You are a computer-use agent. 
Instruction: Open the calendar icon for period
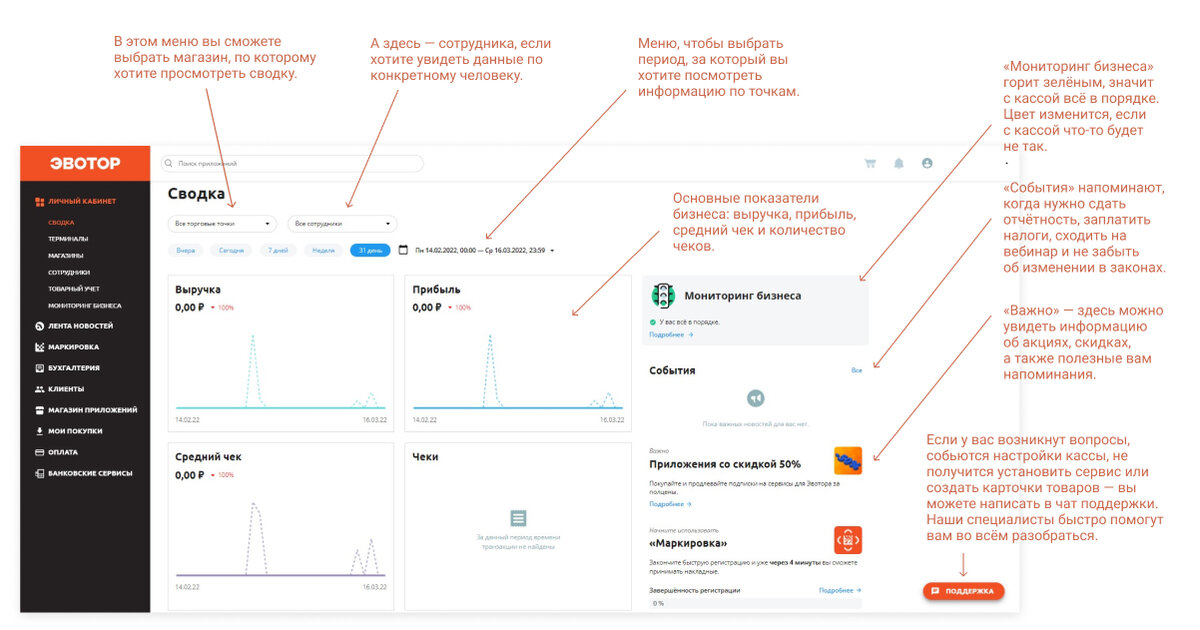pyautogui.click(x=404, y=250)
